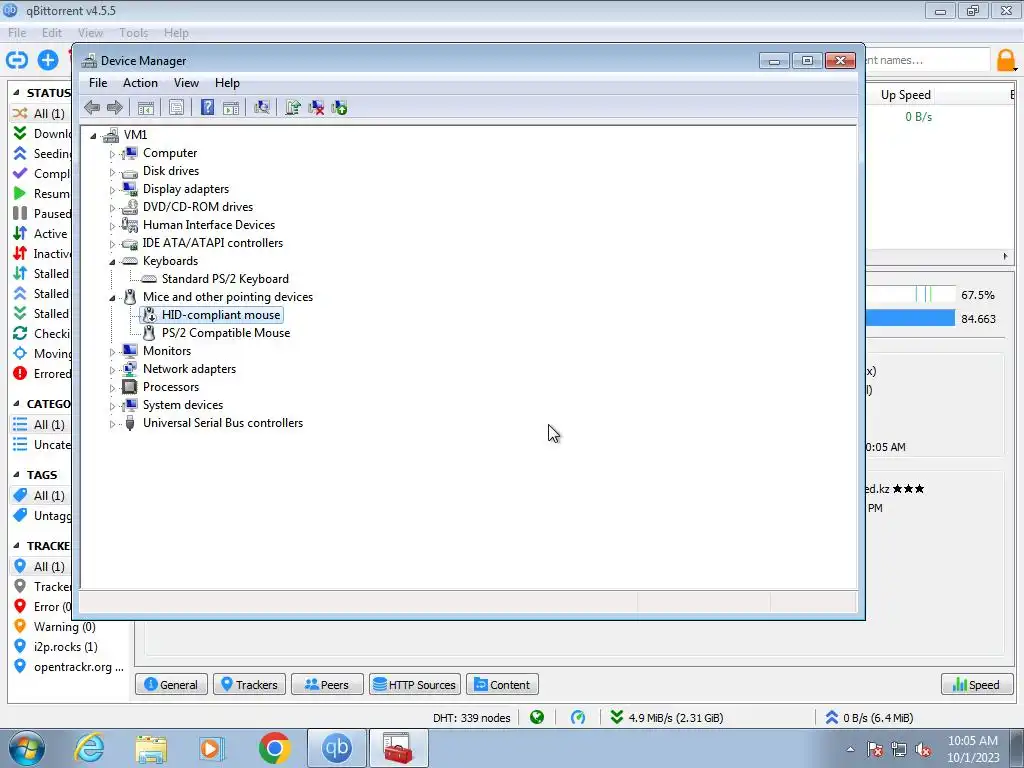This screenshot has width=1024, height=768.
Task: Expand Universal Serial Bus controllers arrow
Action: tap(112, 424)
